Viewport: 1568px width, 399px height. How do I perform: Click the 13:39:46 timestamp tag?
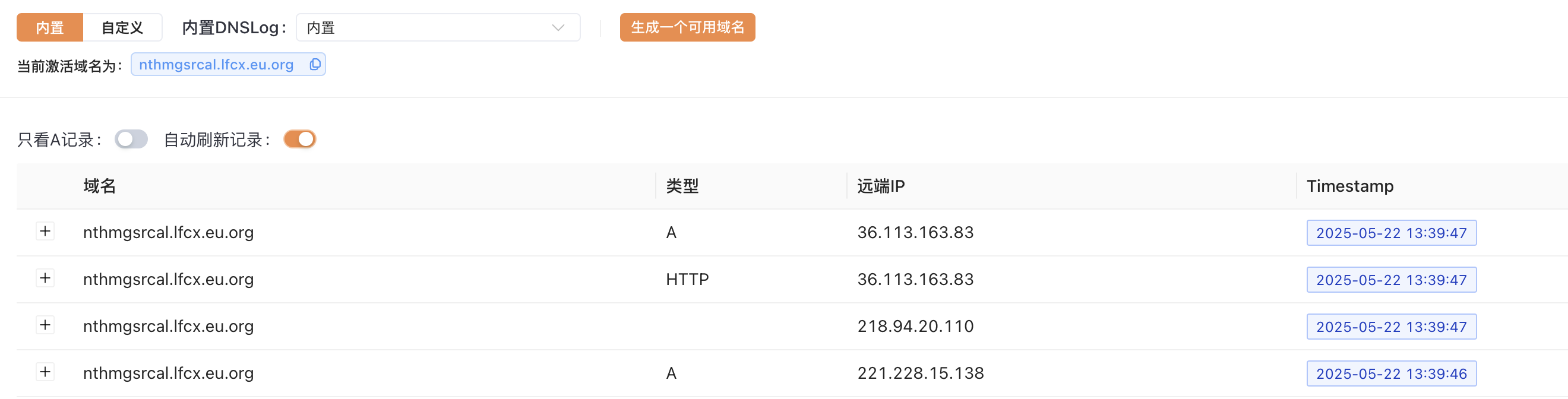[x=1391, y=373]
